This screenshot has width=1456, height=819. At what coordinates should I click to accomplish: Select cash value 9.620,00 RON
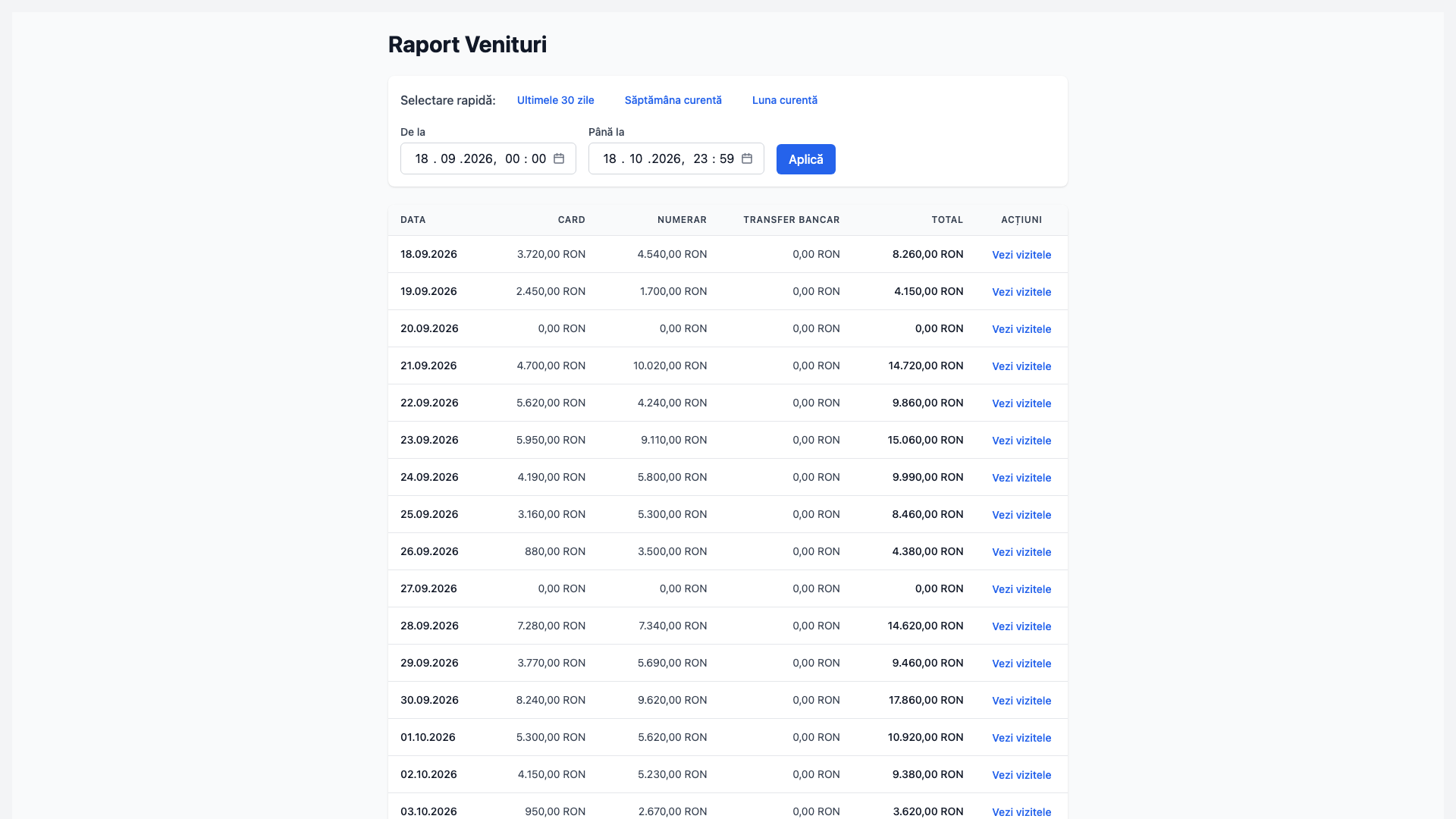(x=673, y=700)
